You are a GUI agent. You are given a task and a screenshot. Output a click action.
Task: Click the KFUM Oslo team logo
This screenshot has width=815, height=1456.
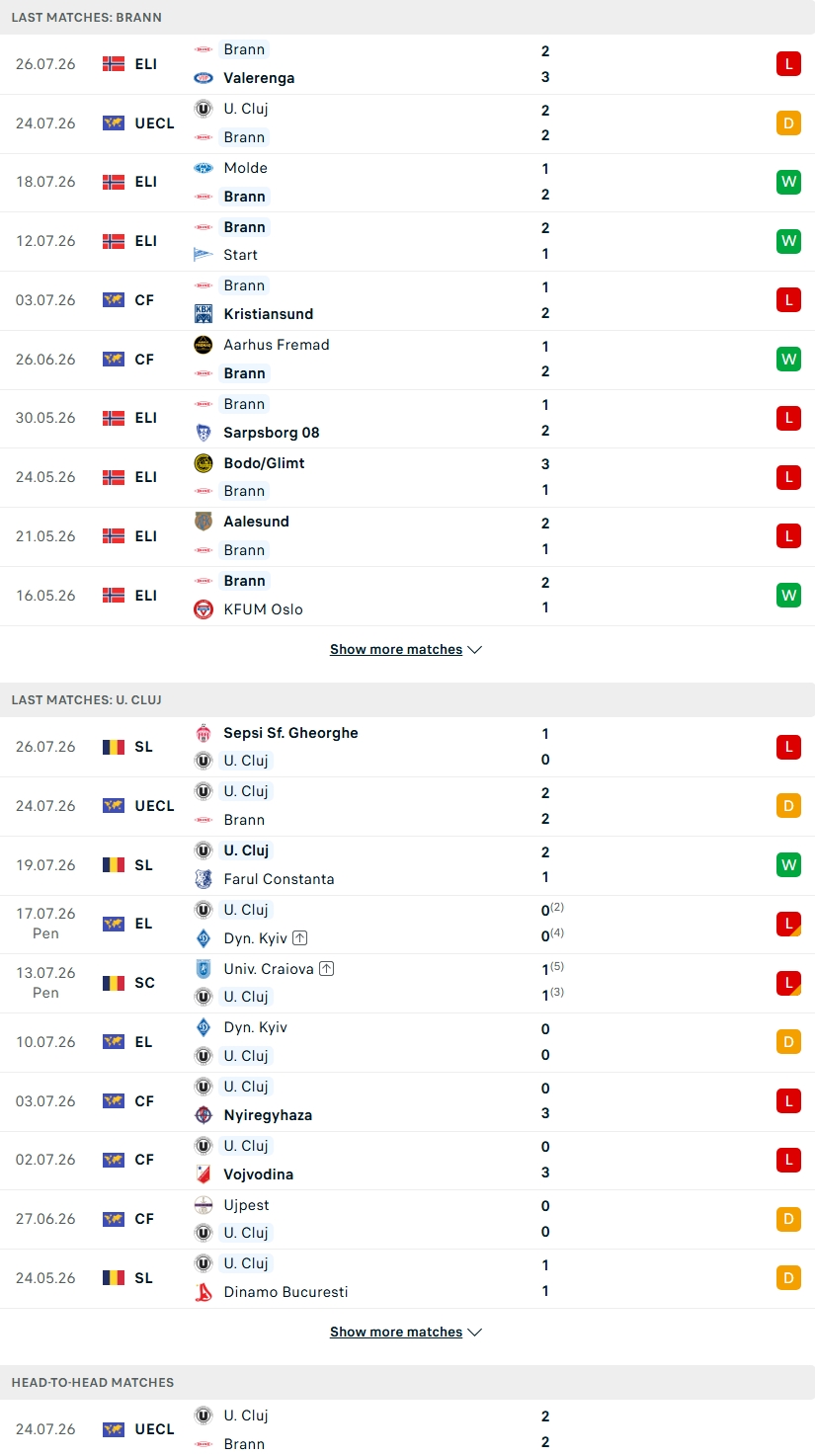(204, 609)
